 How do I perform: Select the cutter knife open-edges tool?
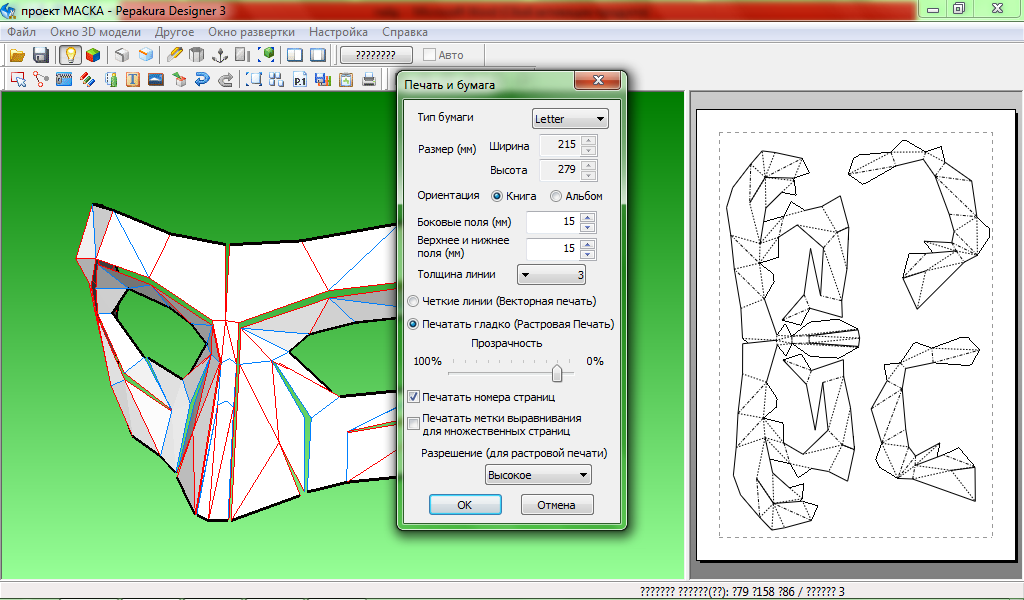(x=174, y=55)
